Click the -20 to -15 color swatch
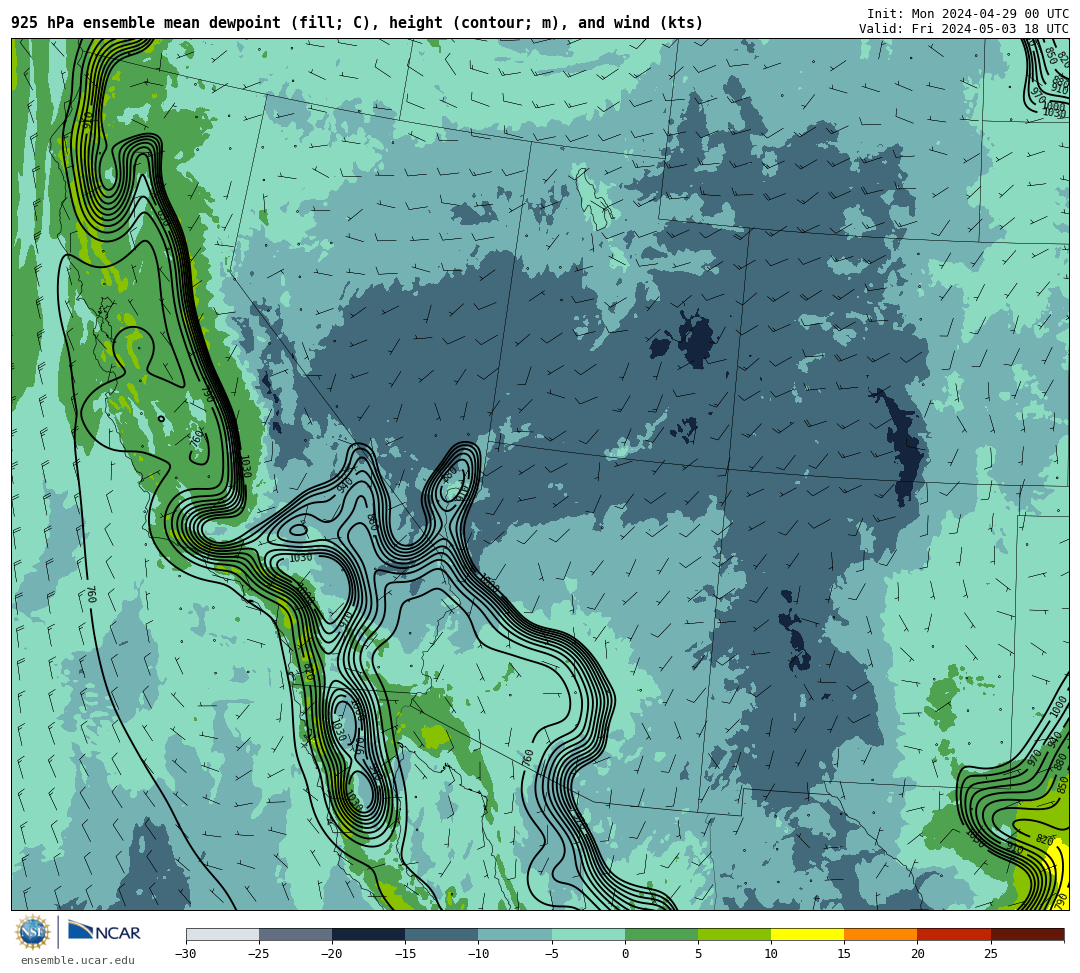 point(368,934)
